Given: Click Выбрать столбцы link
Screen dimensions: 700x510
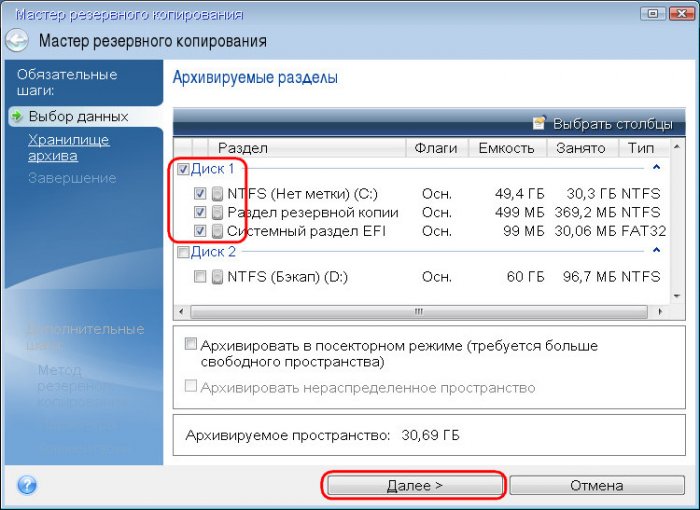Looking at the screenshot, I should (x=612, y=123).
